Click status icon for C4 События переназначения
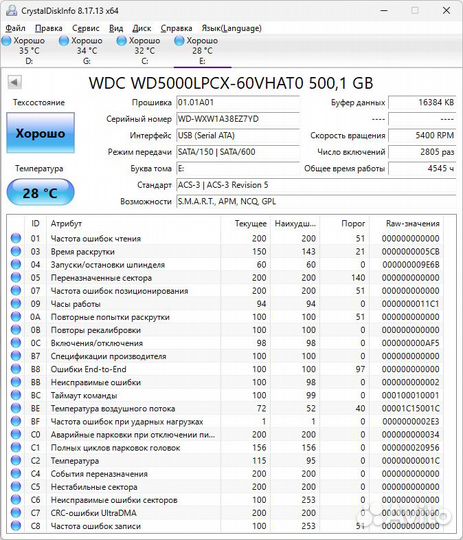 click(x=16, y=474)
